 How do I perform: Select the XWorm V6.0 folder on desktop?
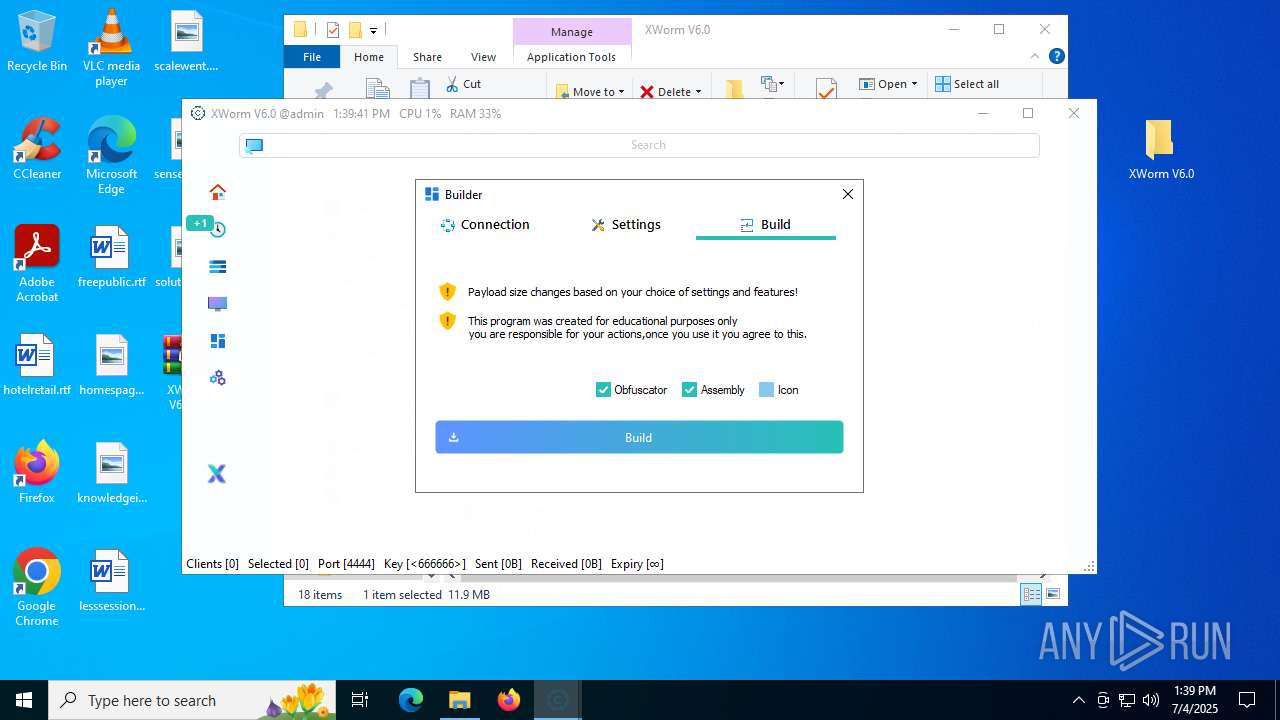coord(1161,150)
